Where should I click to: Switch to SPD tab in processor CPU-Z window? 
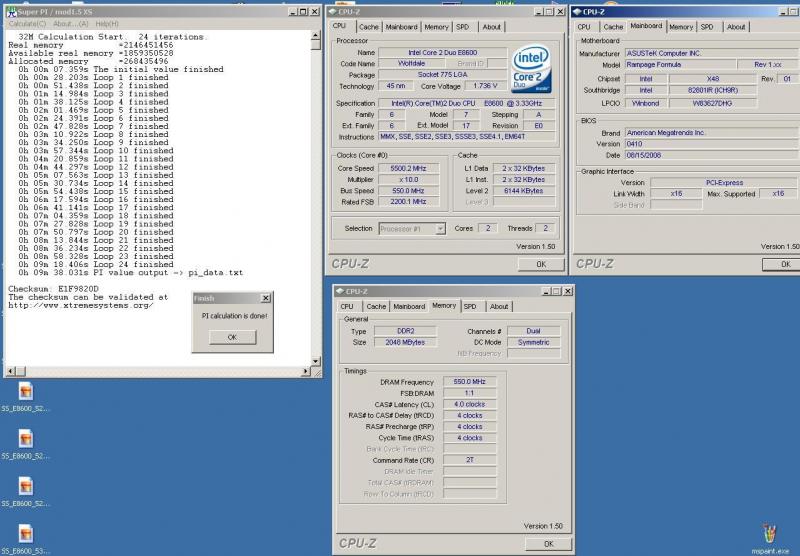(462, 27)
